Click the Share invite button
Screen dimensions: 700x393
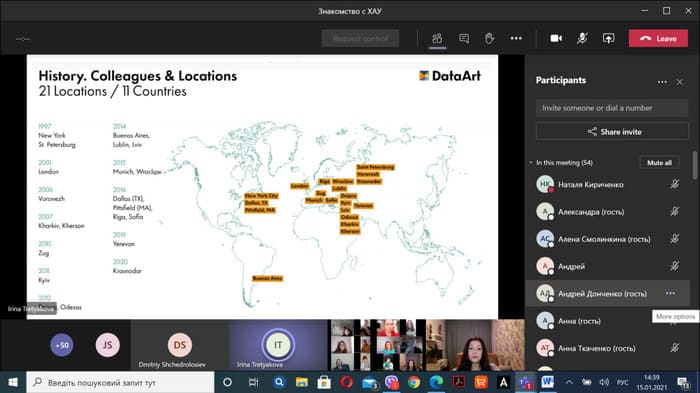(612, 132)
